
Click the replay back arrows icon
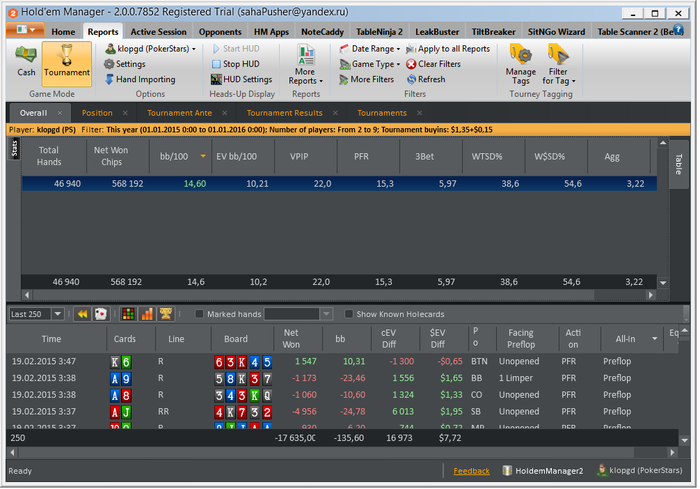83,314
